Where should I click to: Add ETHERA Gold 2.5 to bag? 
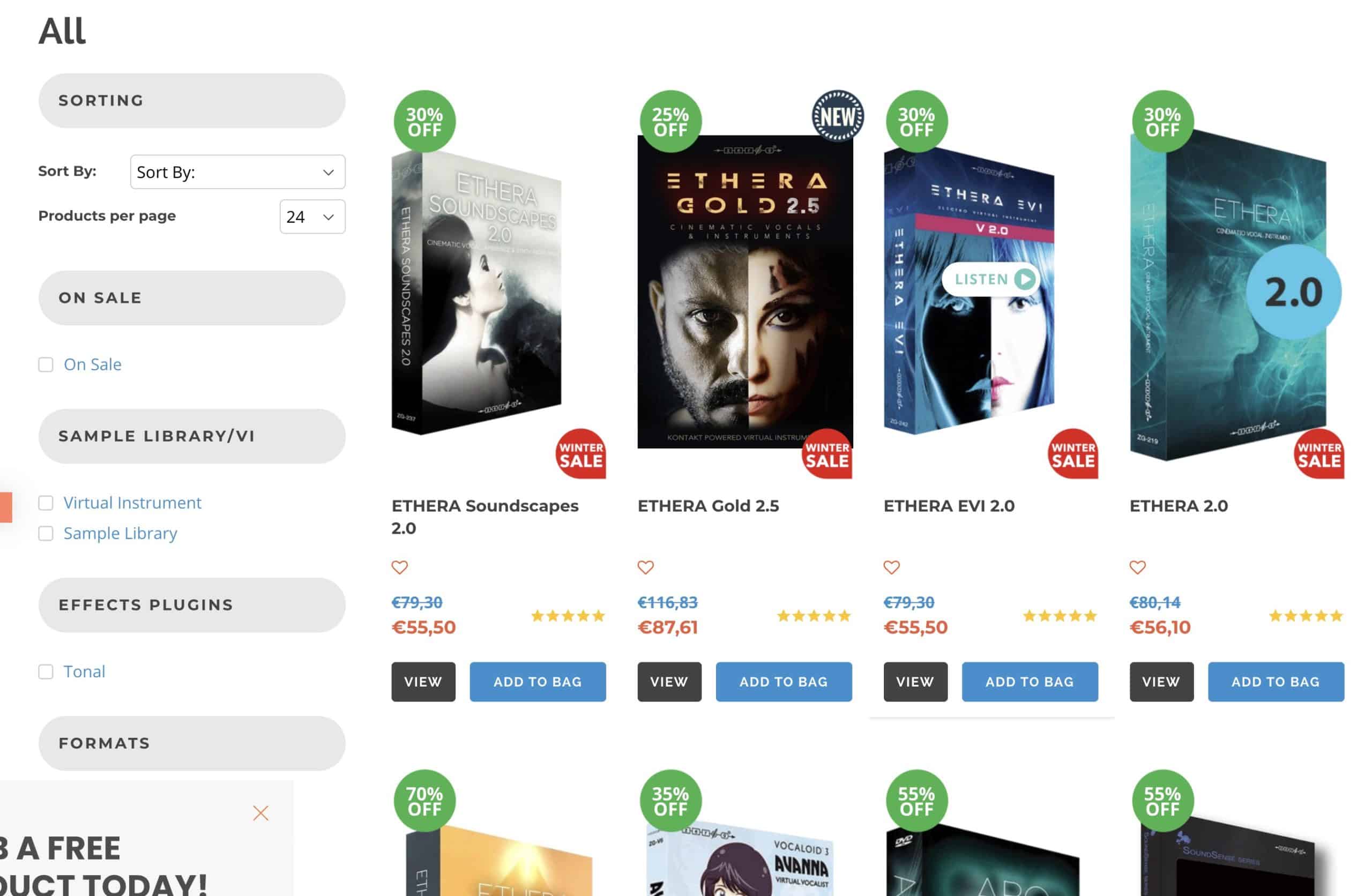(x=784, y=682)
